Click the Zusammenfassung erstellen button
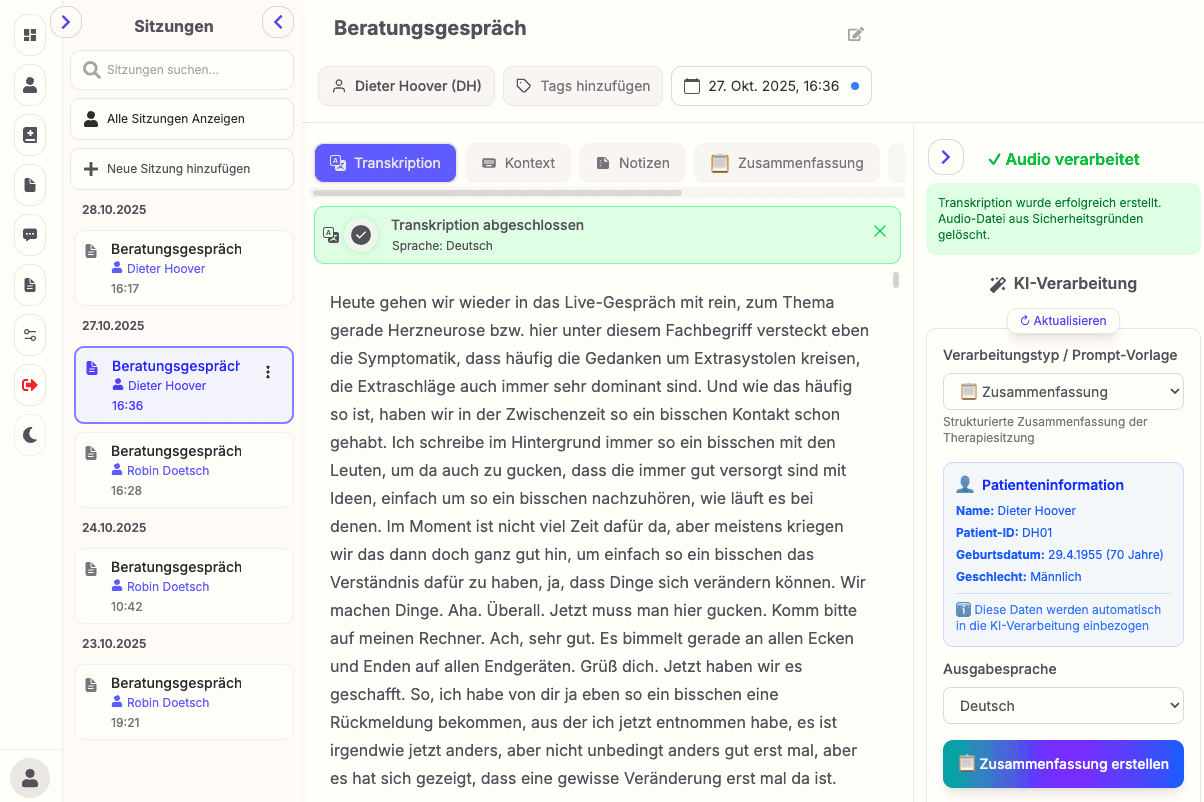The width and height of the screenshot is (1204, 802). click(x=1063, y=764)
